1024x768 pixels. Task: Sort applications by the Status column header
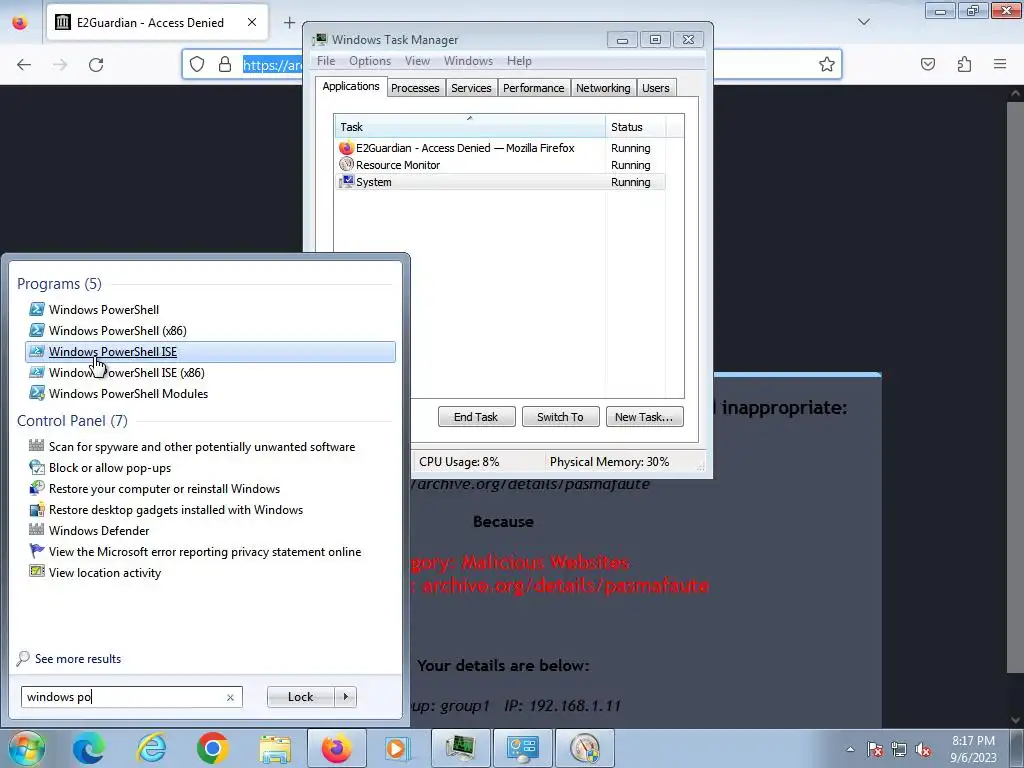[x=635, y=127]
